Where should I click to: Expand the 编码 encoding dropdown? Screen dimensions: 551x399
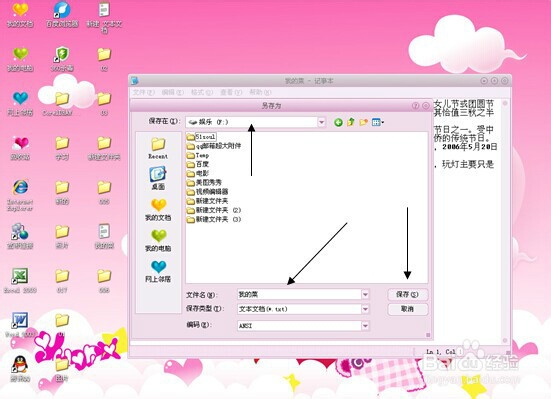click(365, 326)
